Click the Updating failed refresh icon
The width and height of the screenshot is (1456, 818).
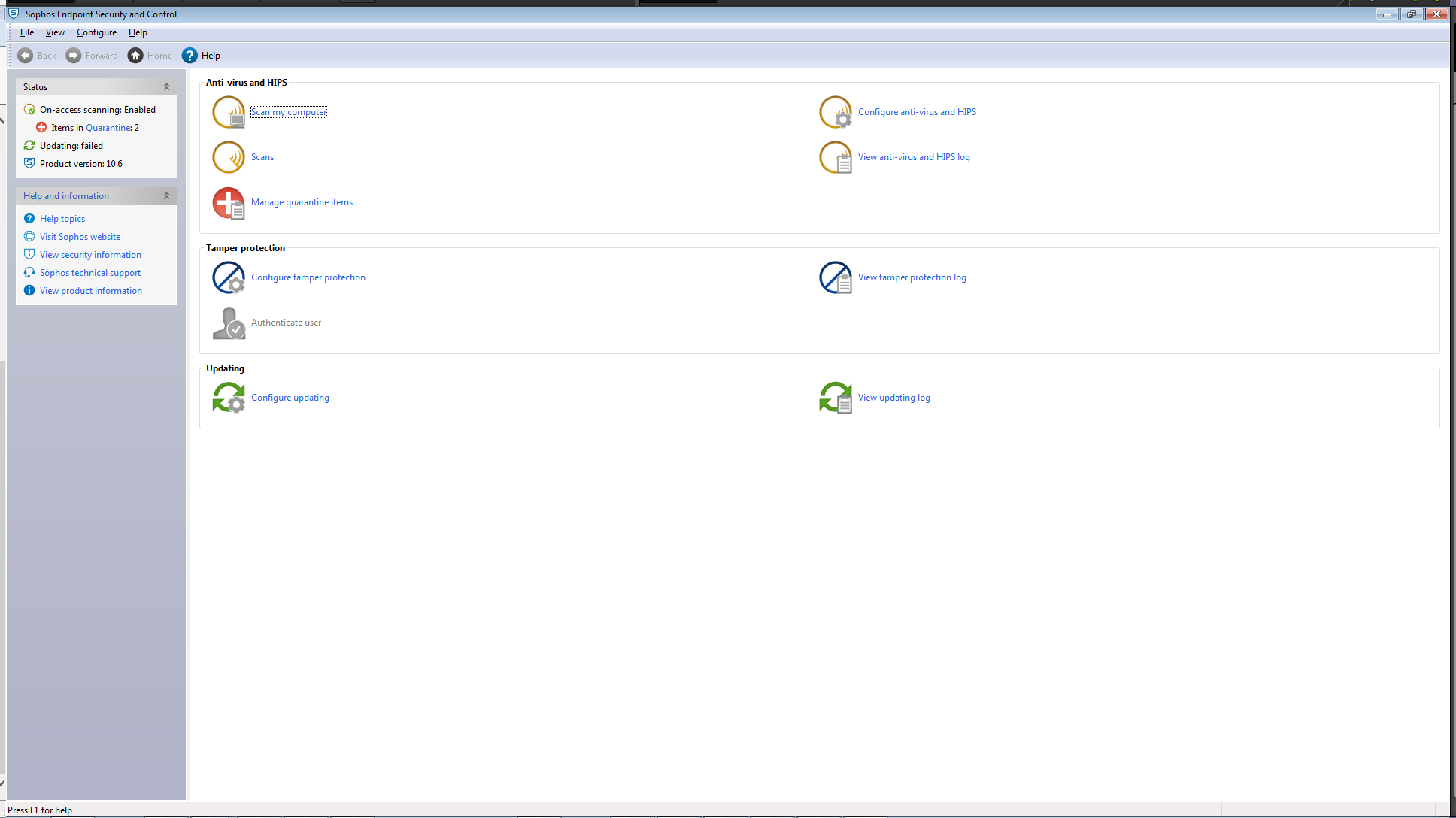coord(29,146)
